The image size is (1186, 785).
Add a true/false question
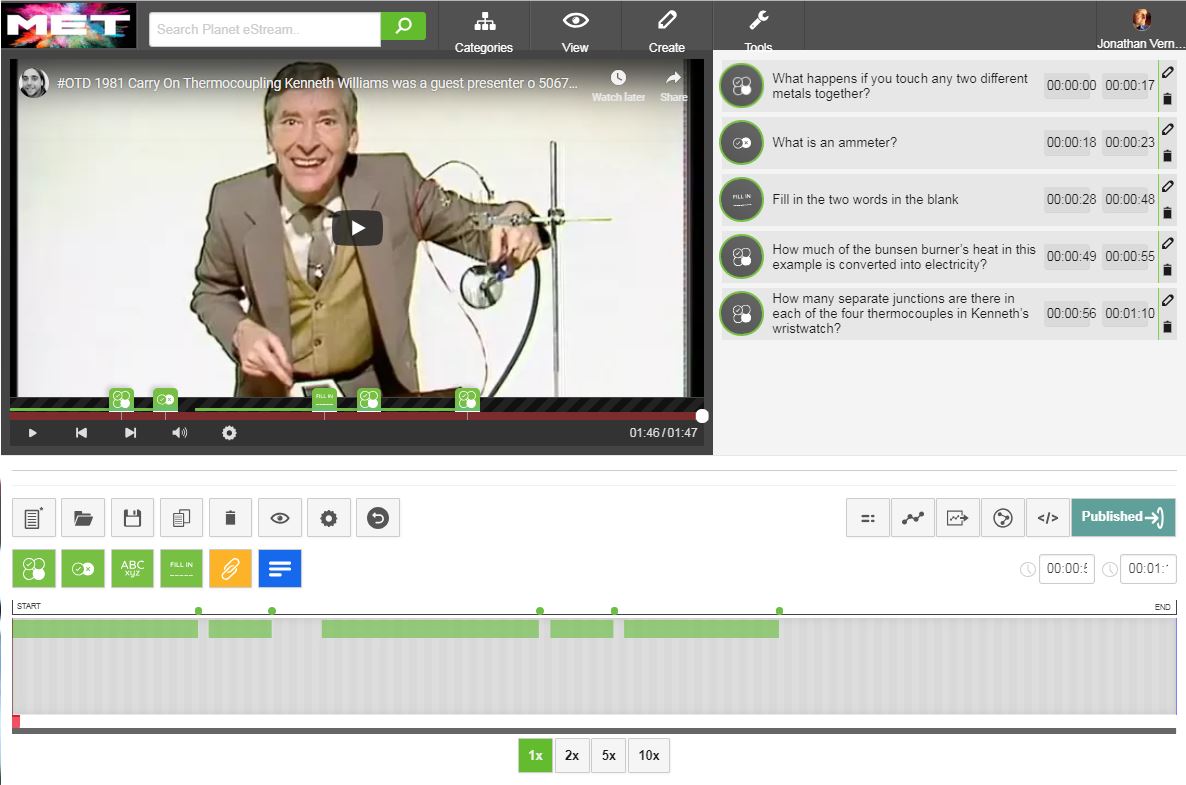pyautogui.click(x=82, y=569)
